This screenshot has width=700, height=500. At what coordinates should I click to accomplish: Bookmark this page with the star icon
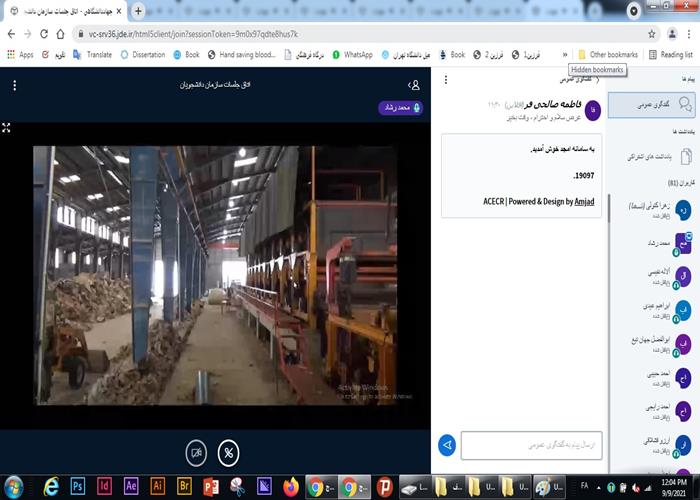pyautogui.click(x=651, y=34)
